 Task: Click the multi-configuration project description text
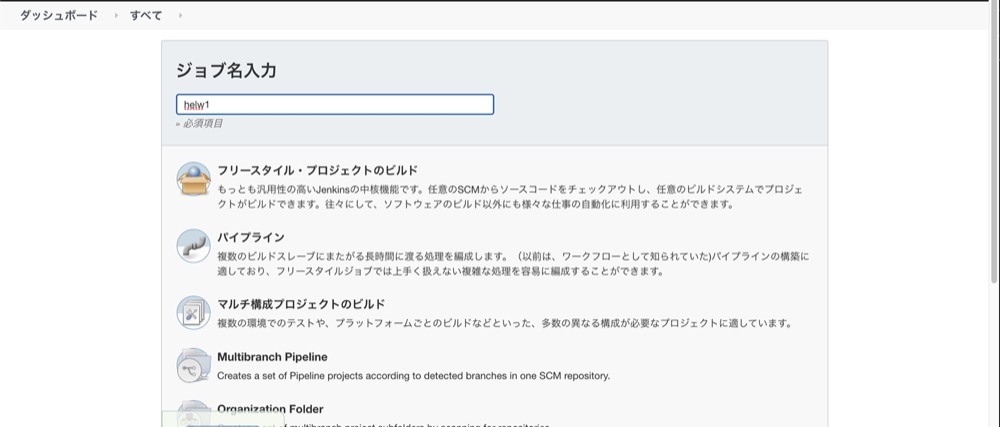point(504,323)
